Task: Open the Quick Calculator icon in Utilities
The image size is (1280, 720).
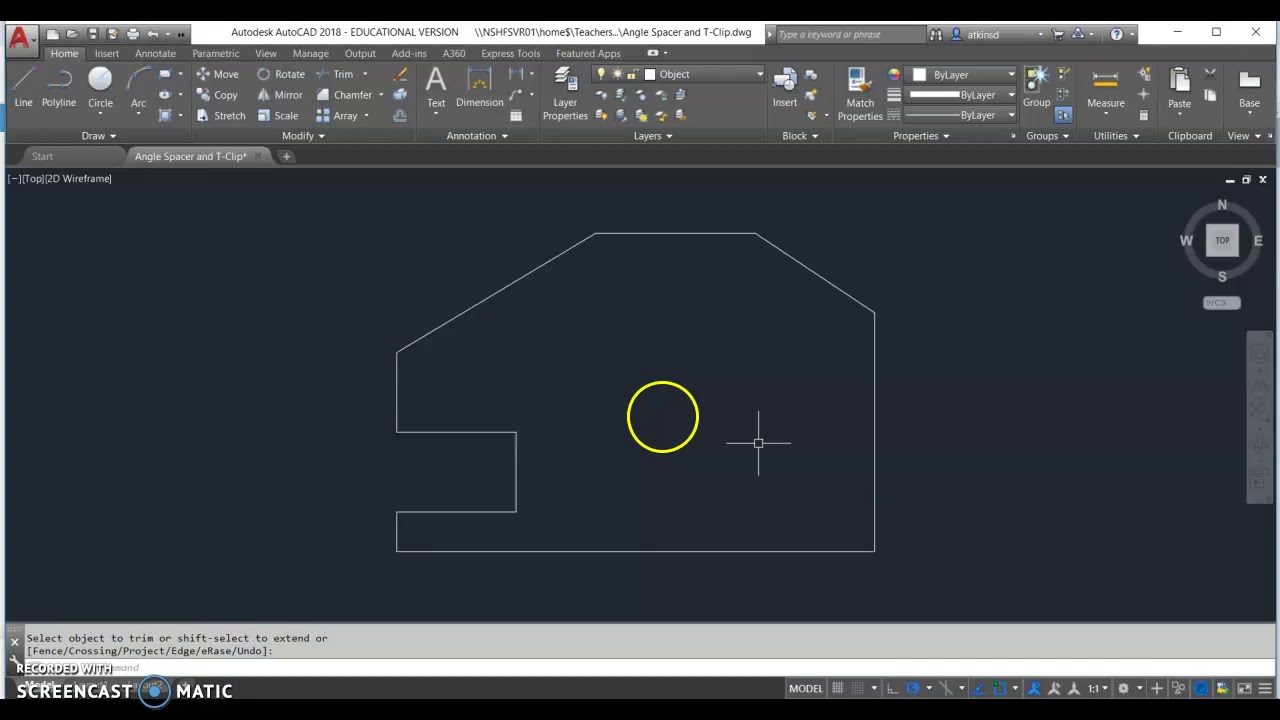Action: pos(1144,116)
